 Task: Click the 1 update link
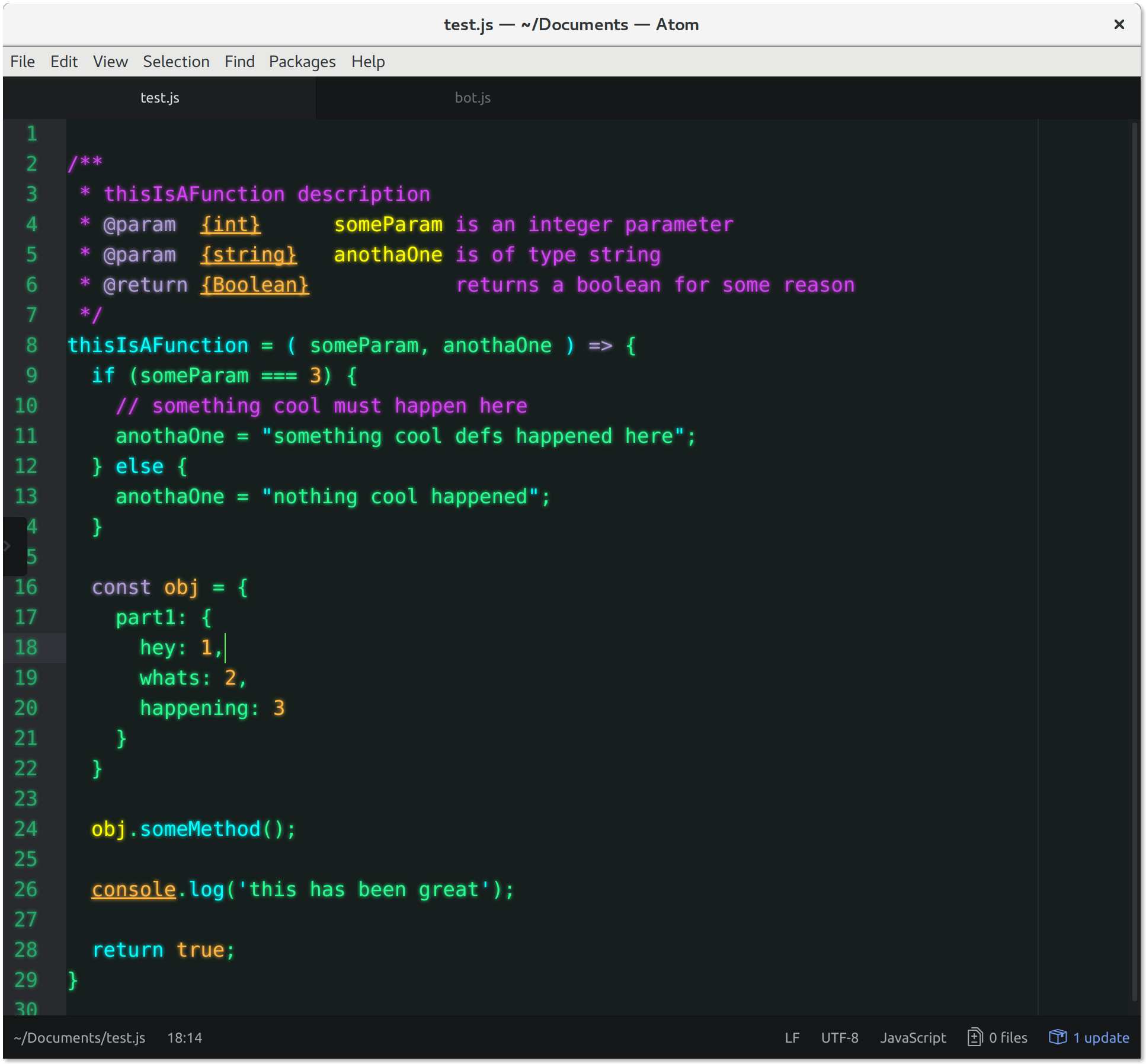[x=1101, y=1038]
